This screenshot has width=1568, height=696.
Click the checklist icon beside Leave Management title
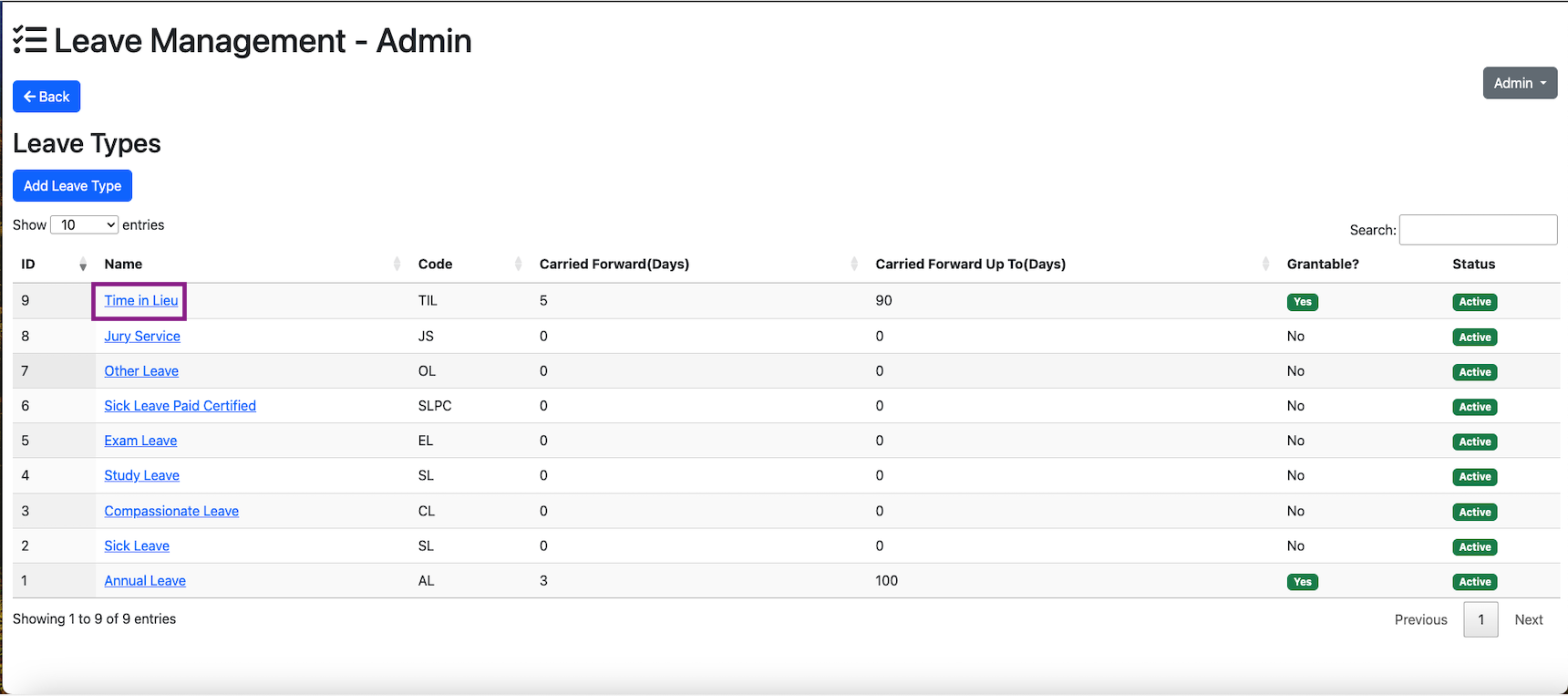tap(29, 40)
